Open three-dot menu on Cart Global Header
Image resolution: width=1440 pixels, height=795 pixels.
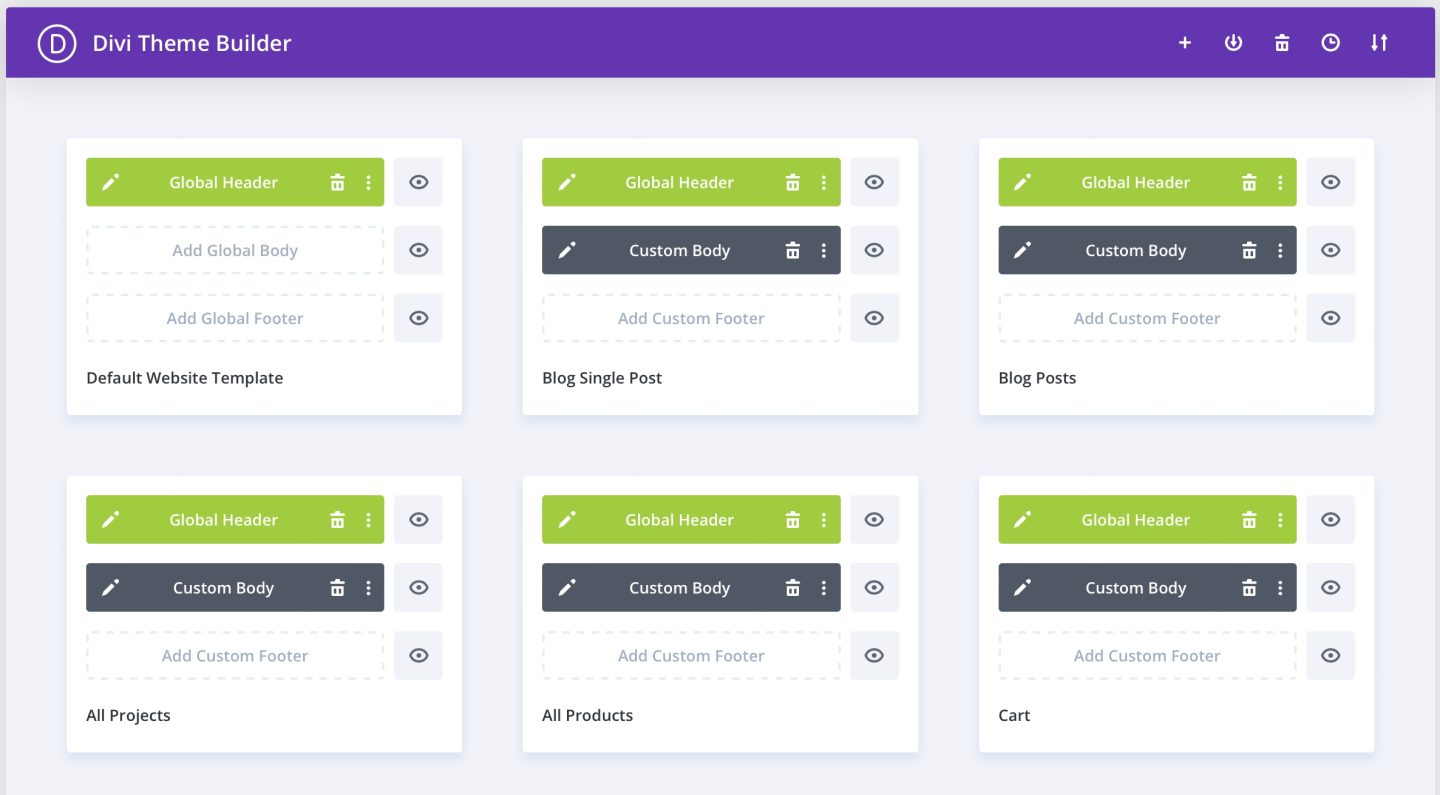point(1280,520)
